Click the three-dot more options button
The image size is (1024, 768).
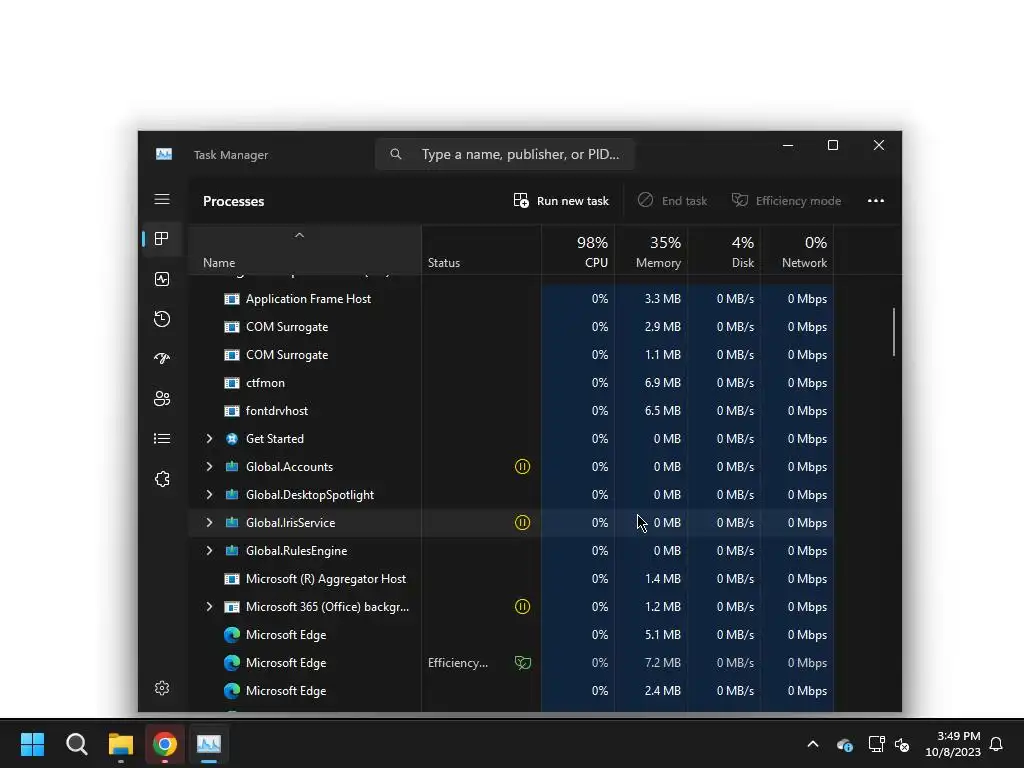coord(876,200)
